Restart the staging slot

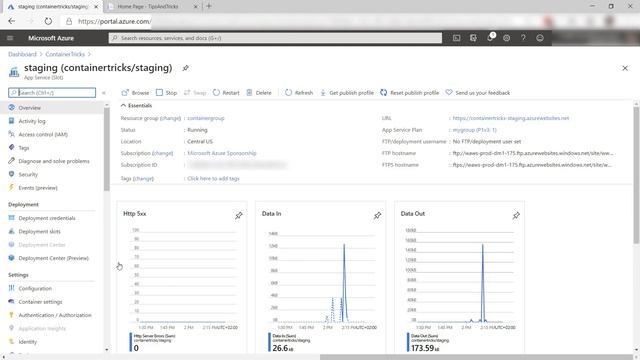(x=226, y=93)
